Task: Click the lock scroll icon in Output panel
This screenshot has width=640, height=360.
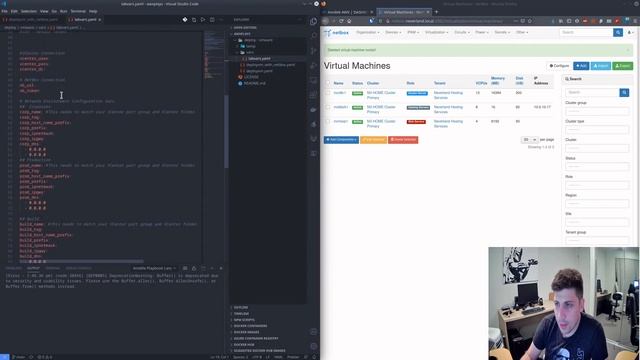Action: (x=194, y=268)
